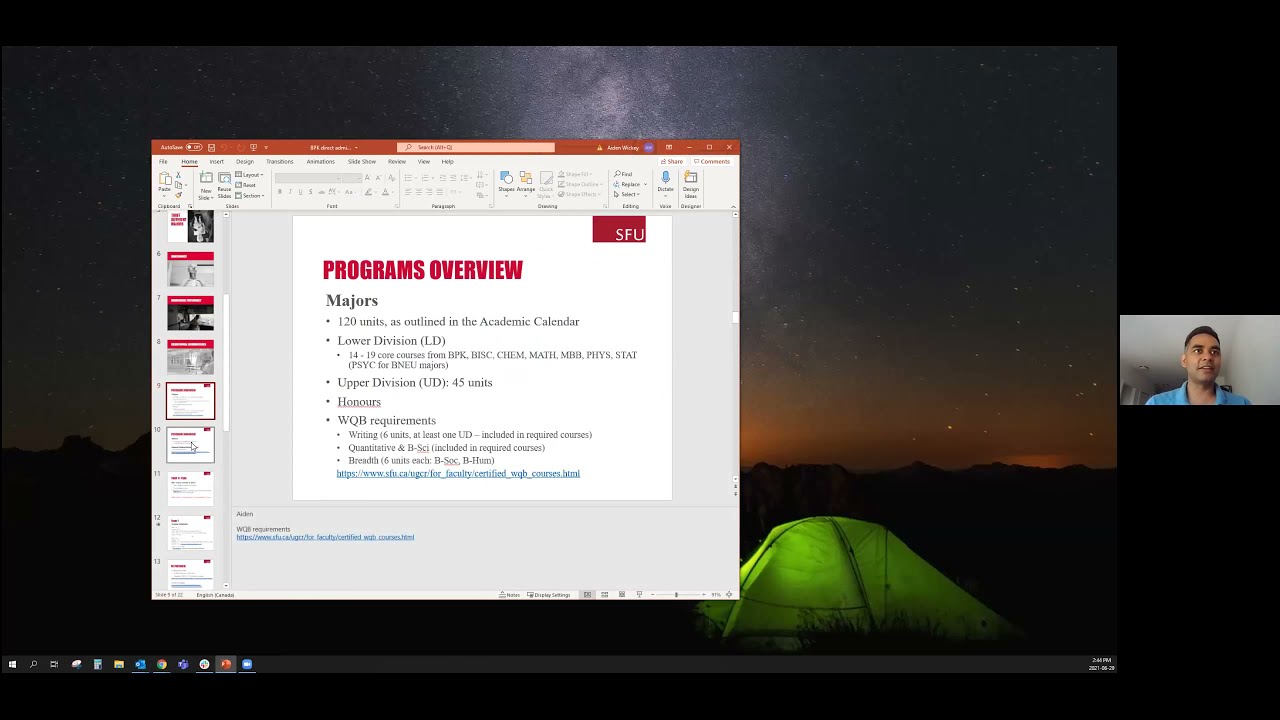Switch to the Review tab
Screen dimensions: 1280x720
(397, 162)
